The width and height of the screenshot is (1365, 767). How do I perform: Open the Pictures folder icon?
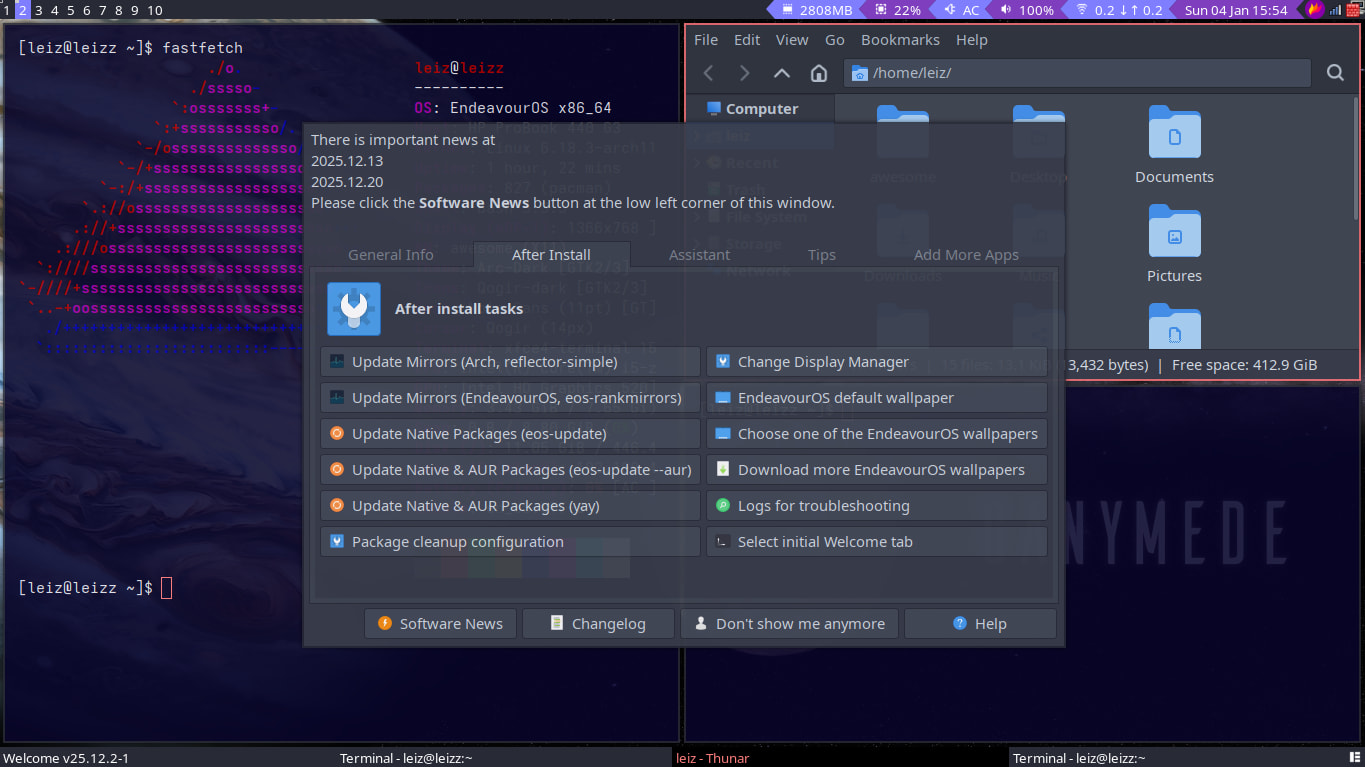click(1174, 232)
